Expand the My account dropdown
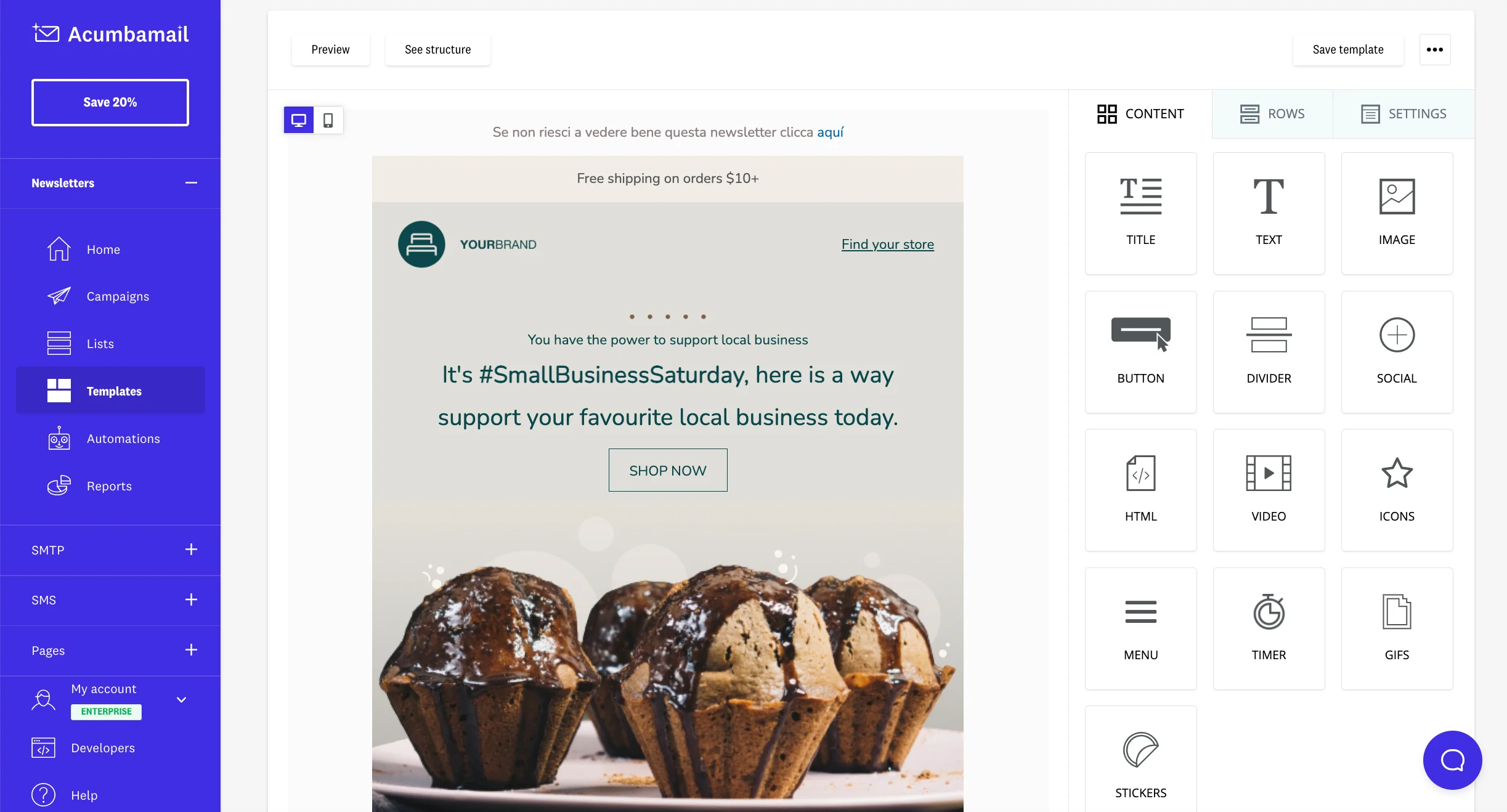The width and height of the screenshot is (1507, 812). pyautogui.click(x=181, y=700)
